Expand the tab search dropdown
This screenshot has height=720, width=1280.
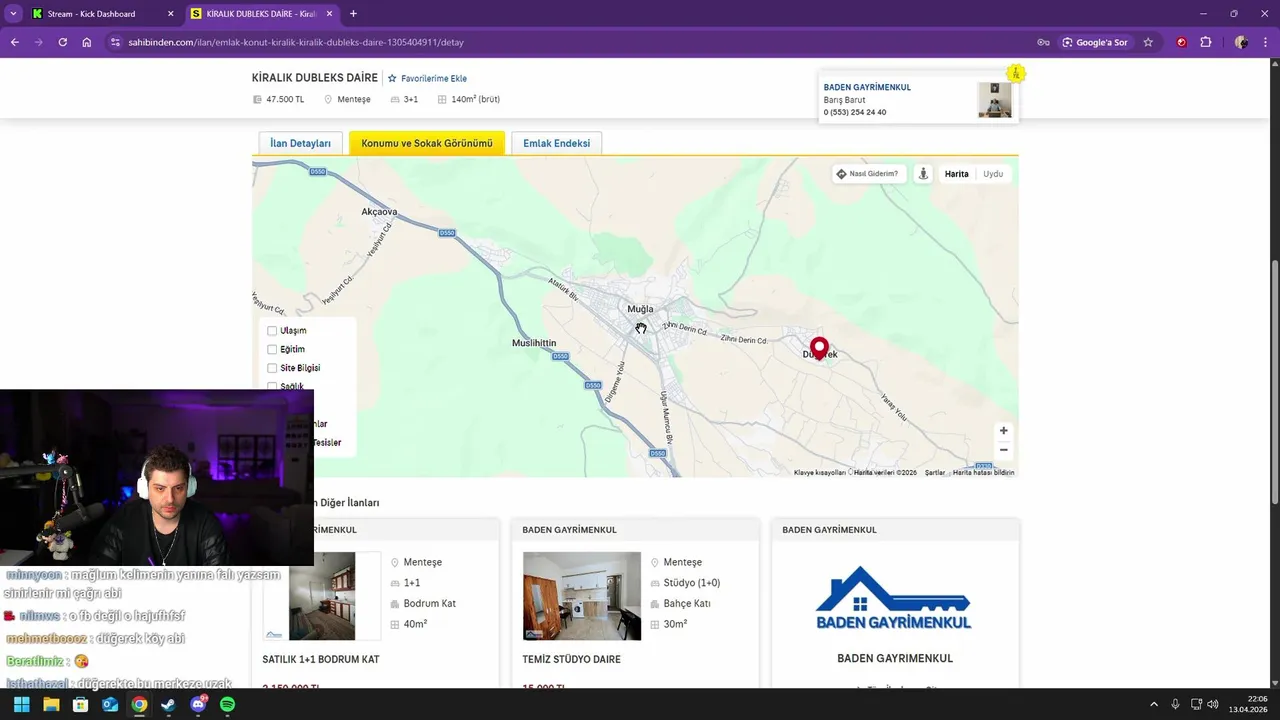click(x=13, y=14)
